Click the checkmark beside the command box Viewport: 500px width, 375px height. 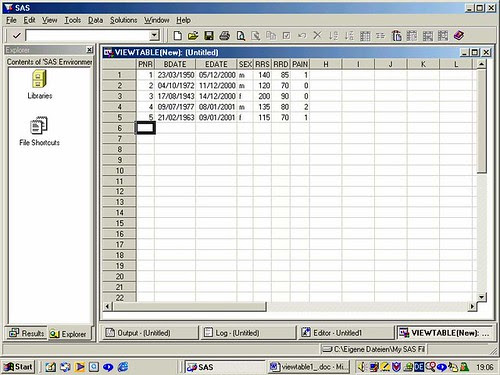(16, 35)
